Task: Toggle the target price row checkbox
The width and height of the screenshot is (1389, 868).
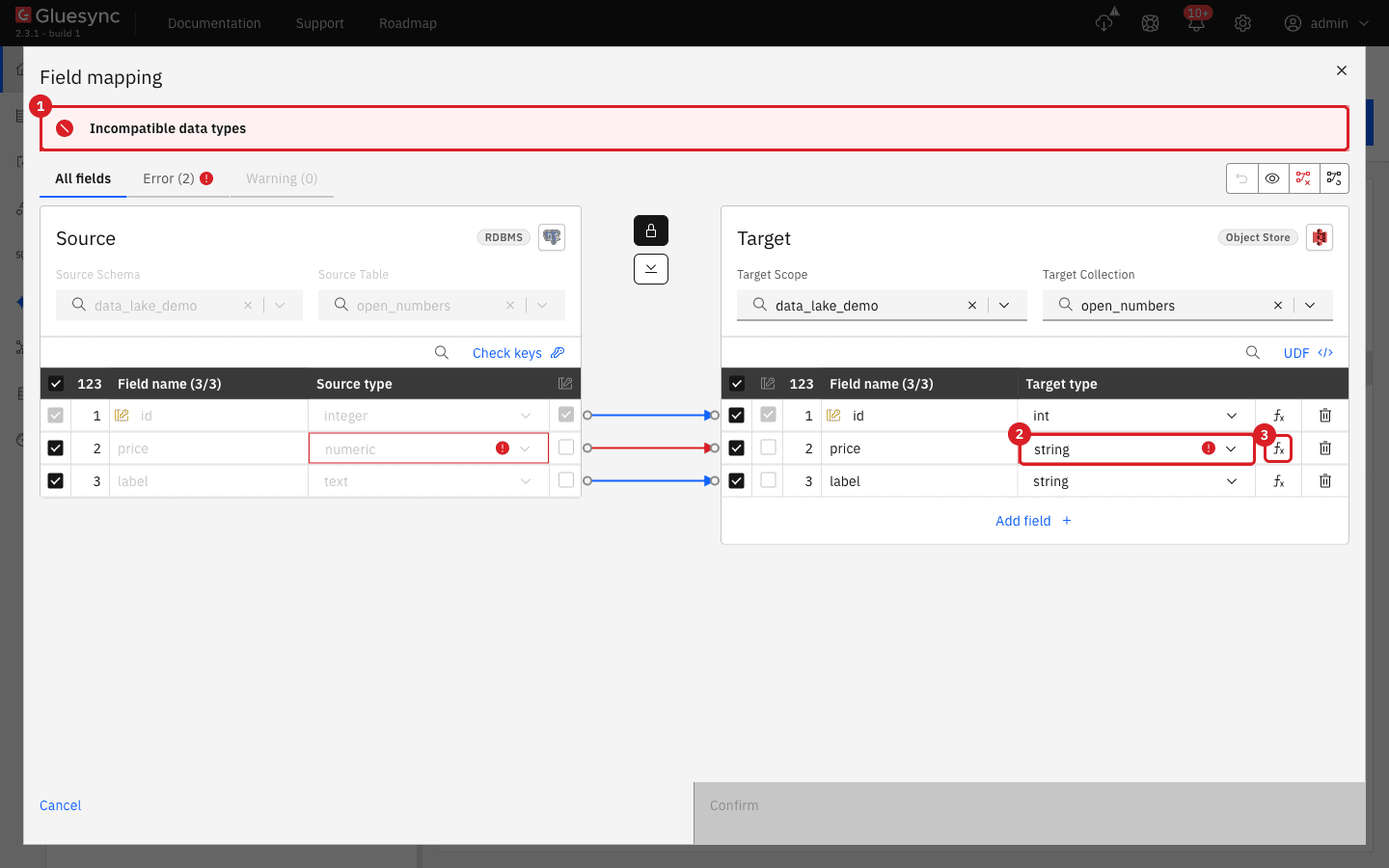Action: [x=737, y=448]
